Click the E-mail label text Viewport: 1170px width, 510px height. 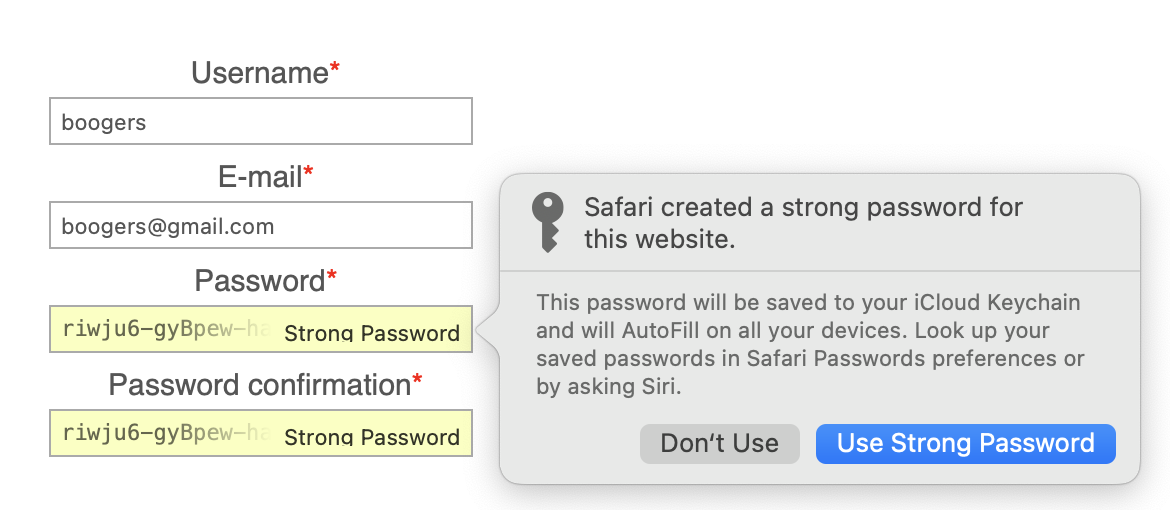click(x=260, y=177)
